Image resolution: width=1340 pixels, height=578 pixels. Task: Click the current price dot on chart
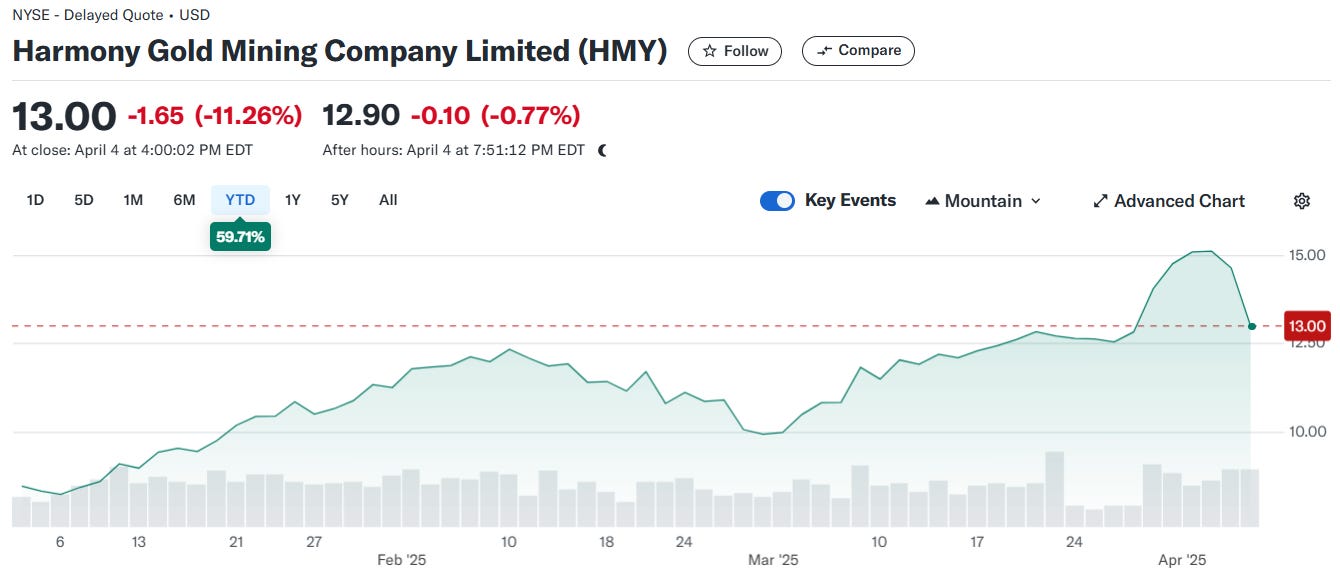tap(1252, 326)
